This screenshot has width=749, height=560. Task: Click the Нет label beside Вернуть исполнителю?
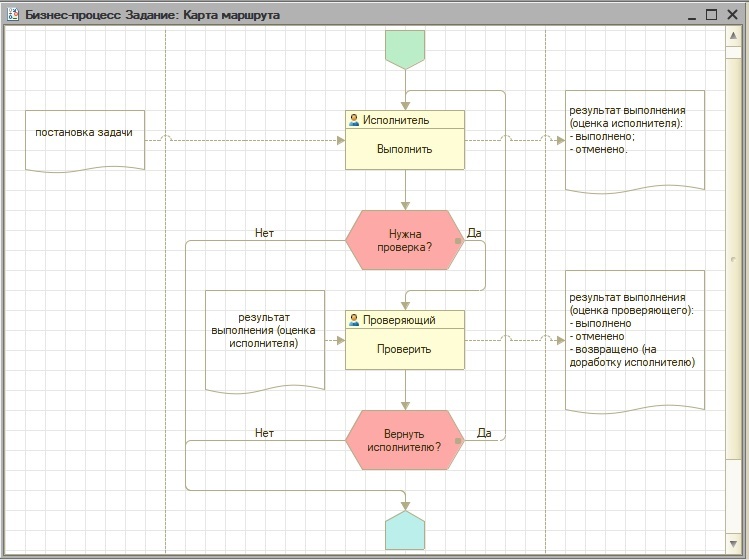(x=264, y=433)
